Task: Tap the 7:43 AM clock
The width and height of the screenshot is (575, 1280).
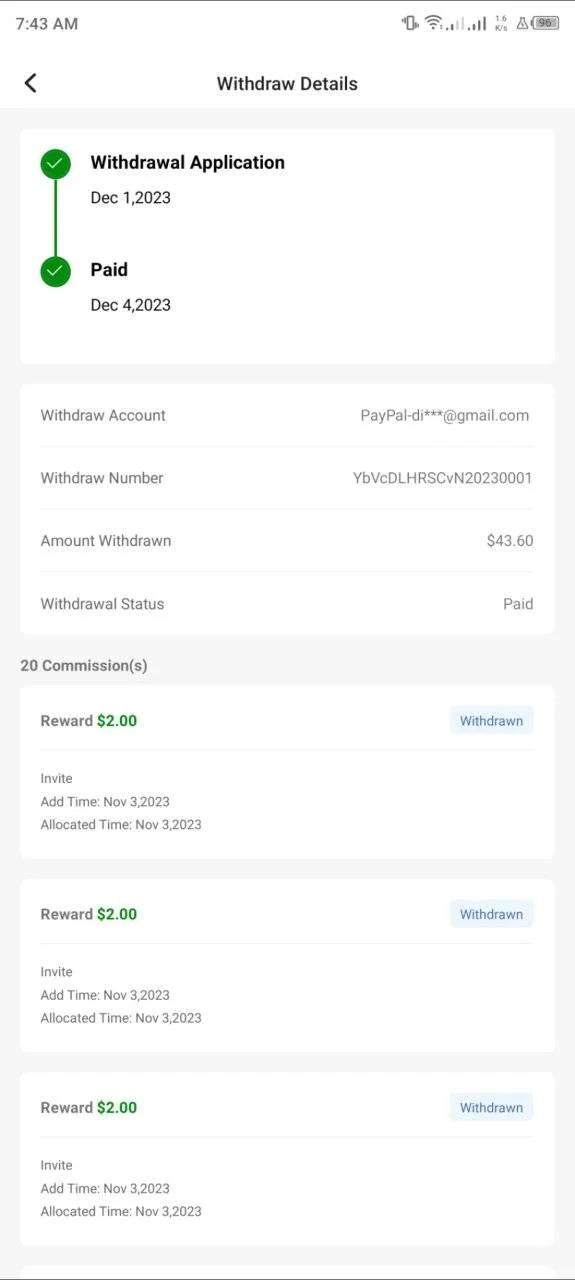Action: [46, 23]
